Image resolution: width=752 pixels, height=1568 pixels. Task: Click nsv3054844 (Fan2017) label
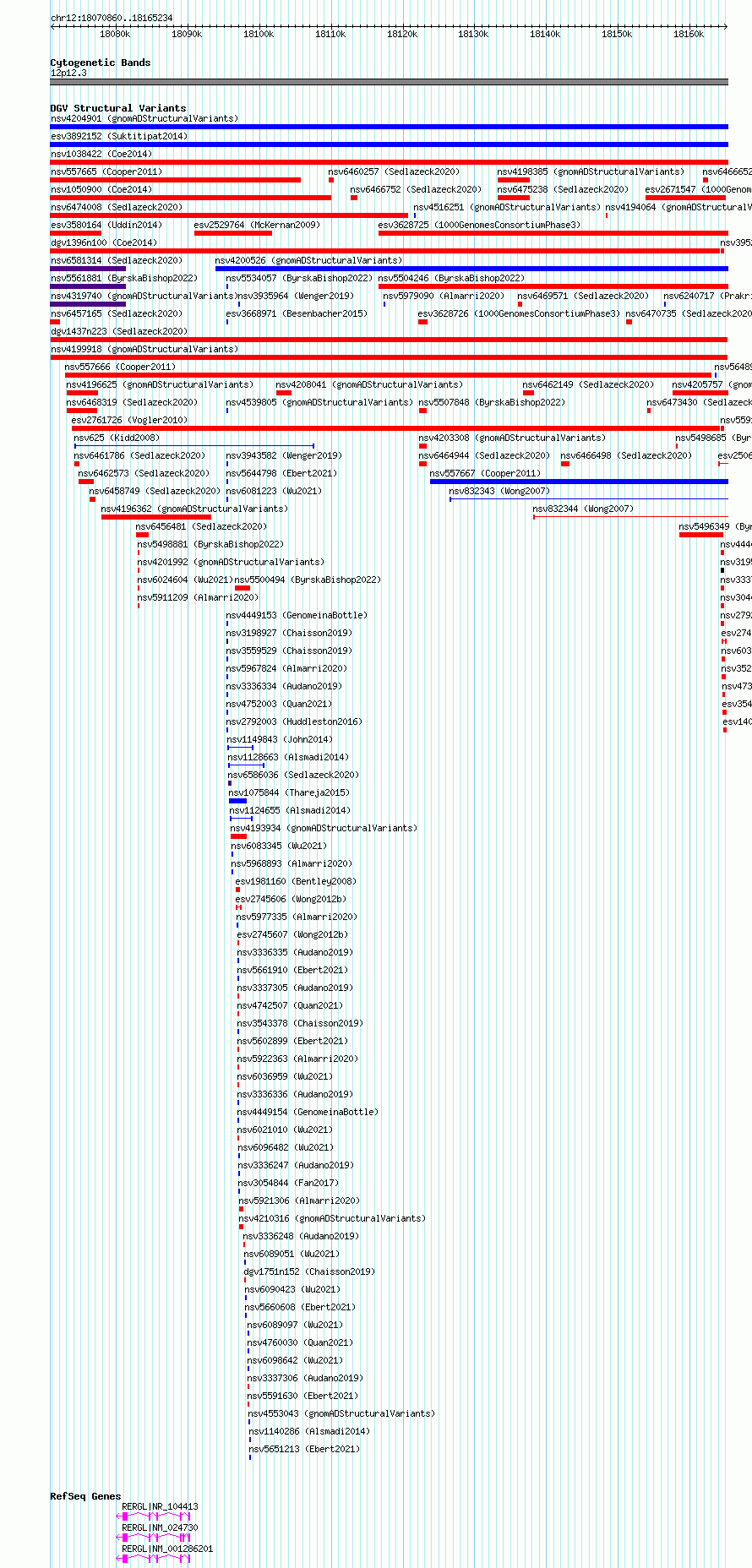click(289, 1183)
